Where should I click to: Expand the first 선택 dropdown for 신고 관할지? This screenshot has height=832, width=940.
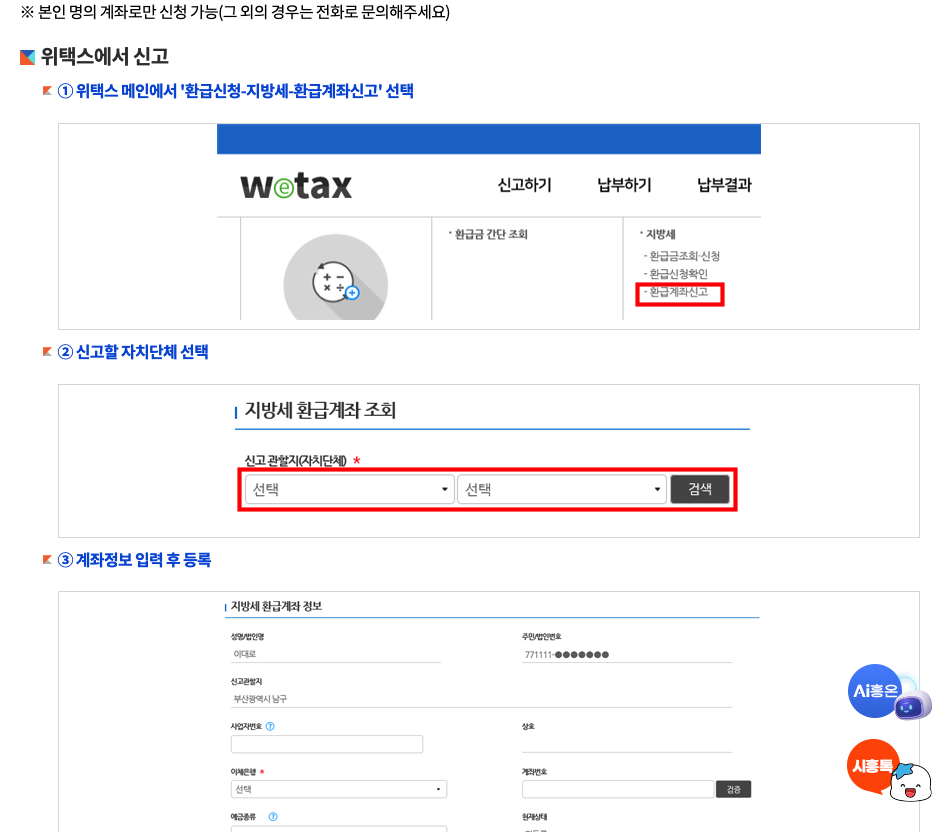pyautogui.click(x=349, y=489)
